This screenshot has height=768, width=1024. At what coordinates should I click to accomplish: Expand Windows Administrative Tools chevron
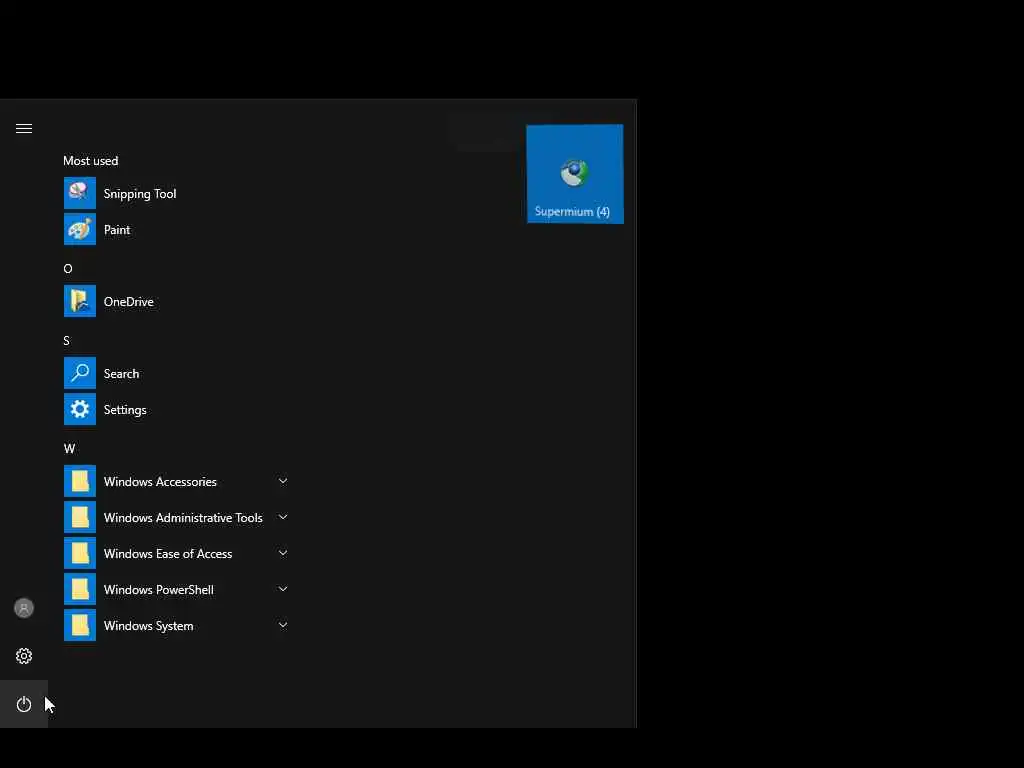click(x=283, y=517)
